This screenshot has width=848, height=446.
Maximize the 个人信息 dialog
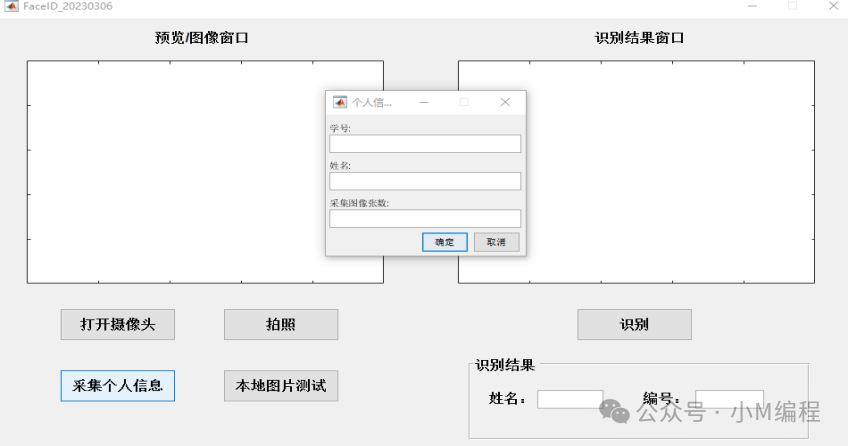pos(464,102)
